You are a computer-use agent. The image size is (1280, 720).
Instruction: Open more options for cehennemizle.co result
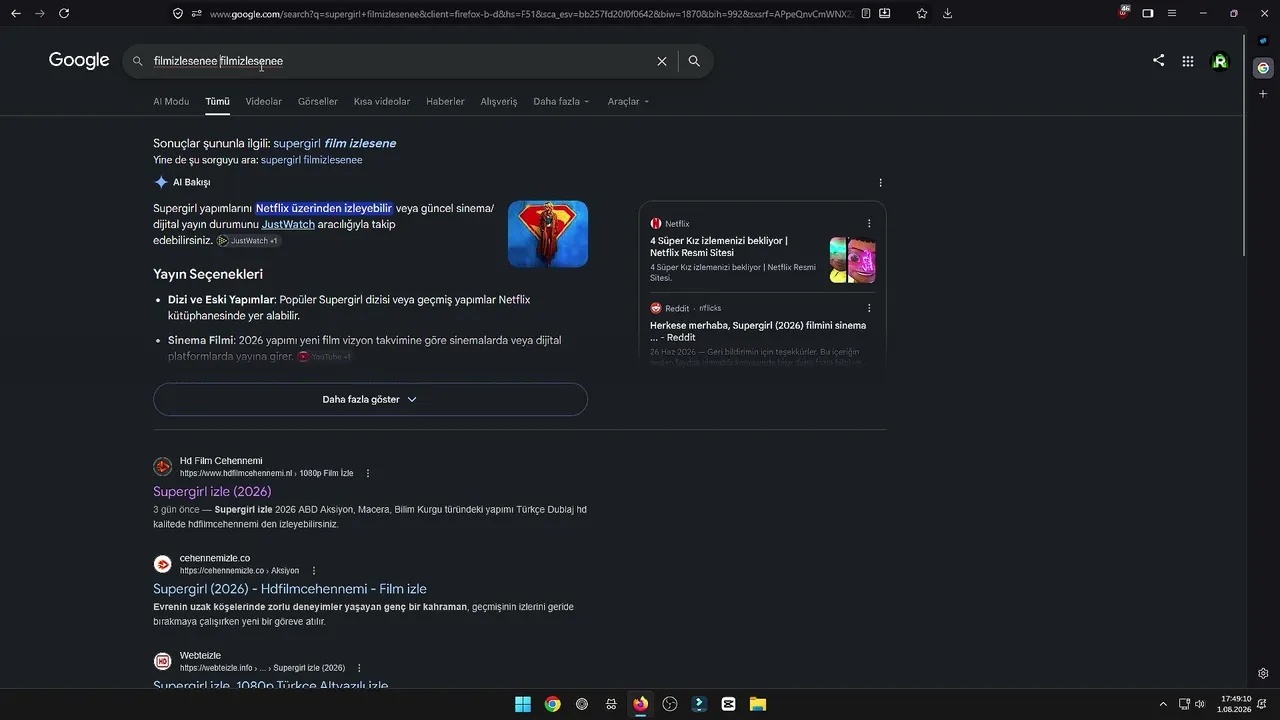[x=314, y=571]
